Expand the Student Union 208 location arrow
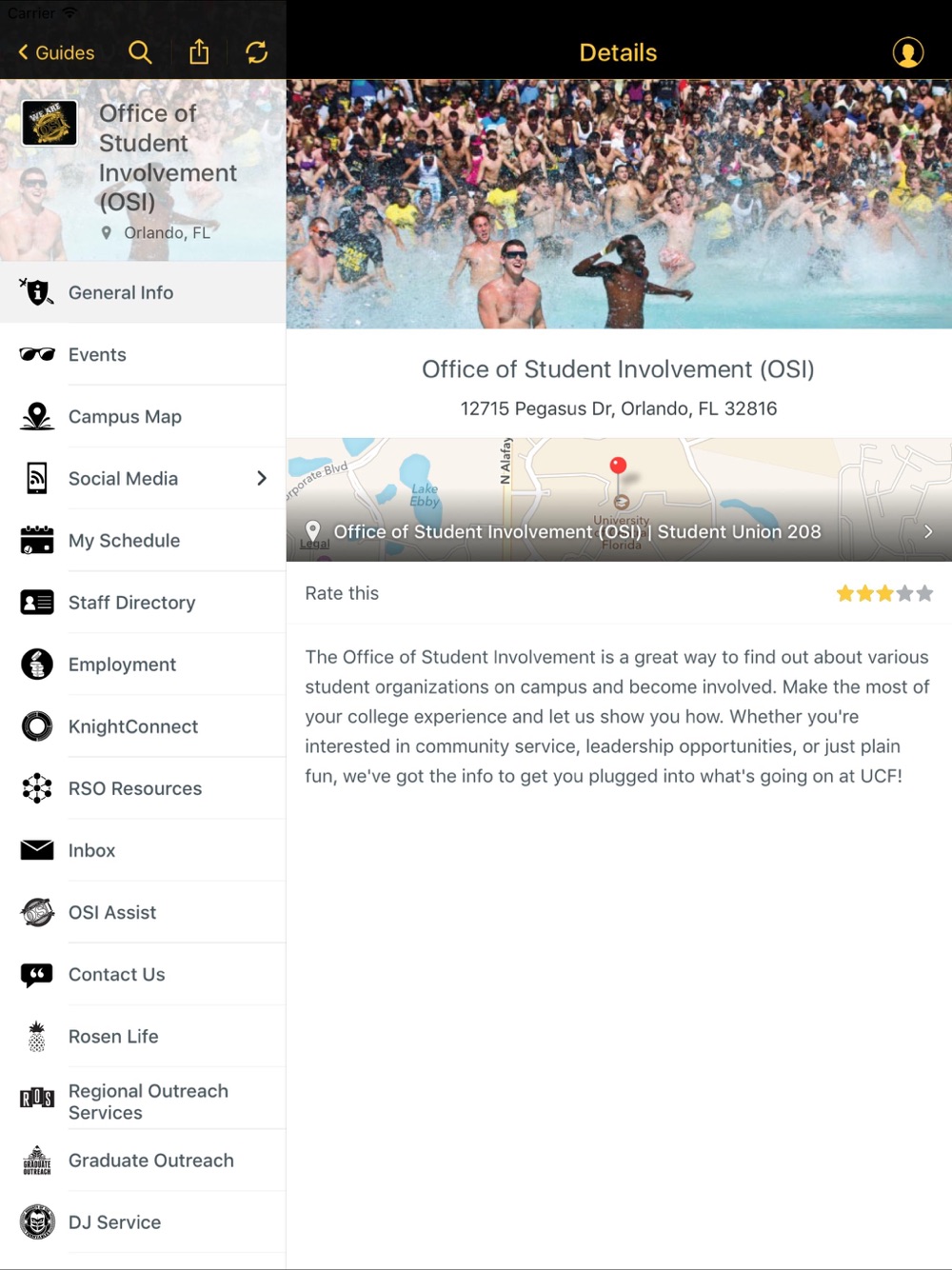Viewport: 952px width, 1270px height. (928, 531)
